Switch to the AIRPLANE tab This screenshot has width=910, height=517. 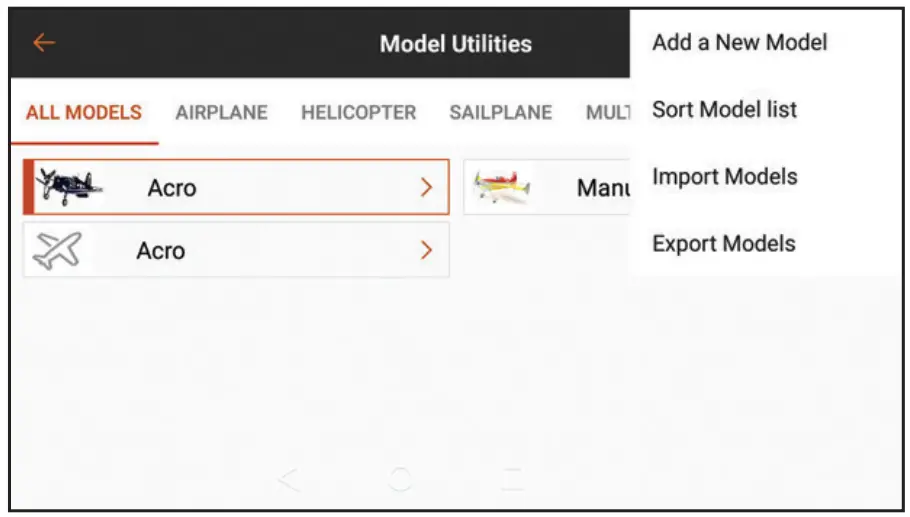click(x=221, y=113)
